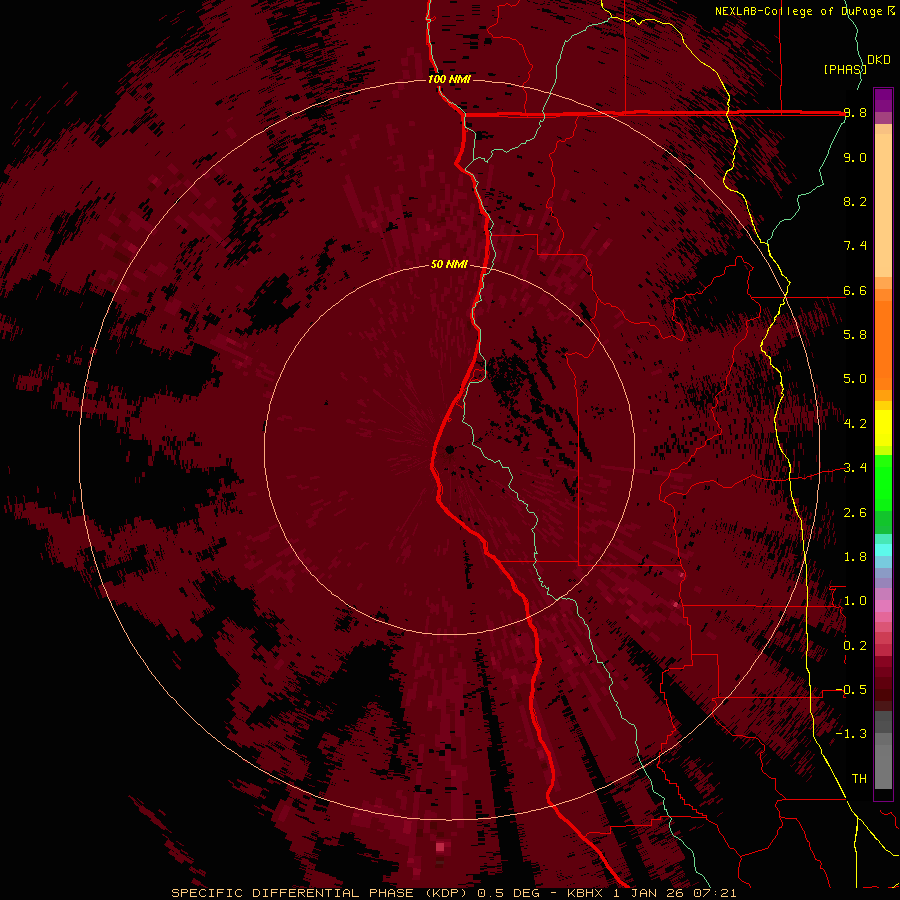Screen dimensions: 900x900
Task: Click the 9.0 scale value
Action: click(x=855, y=157)
